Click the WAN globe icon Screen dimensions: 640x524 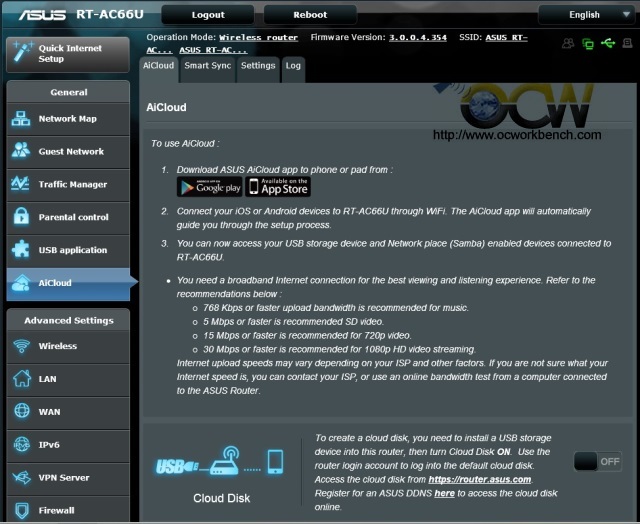click(x=22, y=411)
